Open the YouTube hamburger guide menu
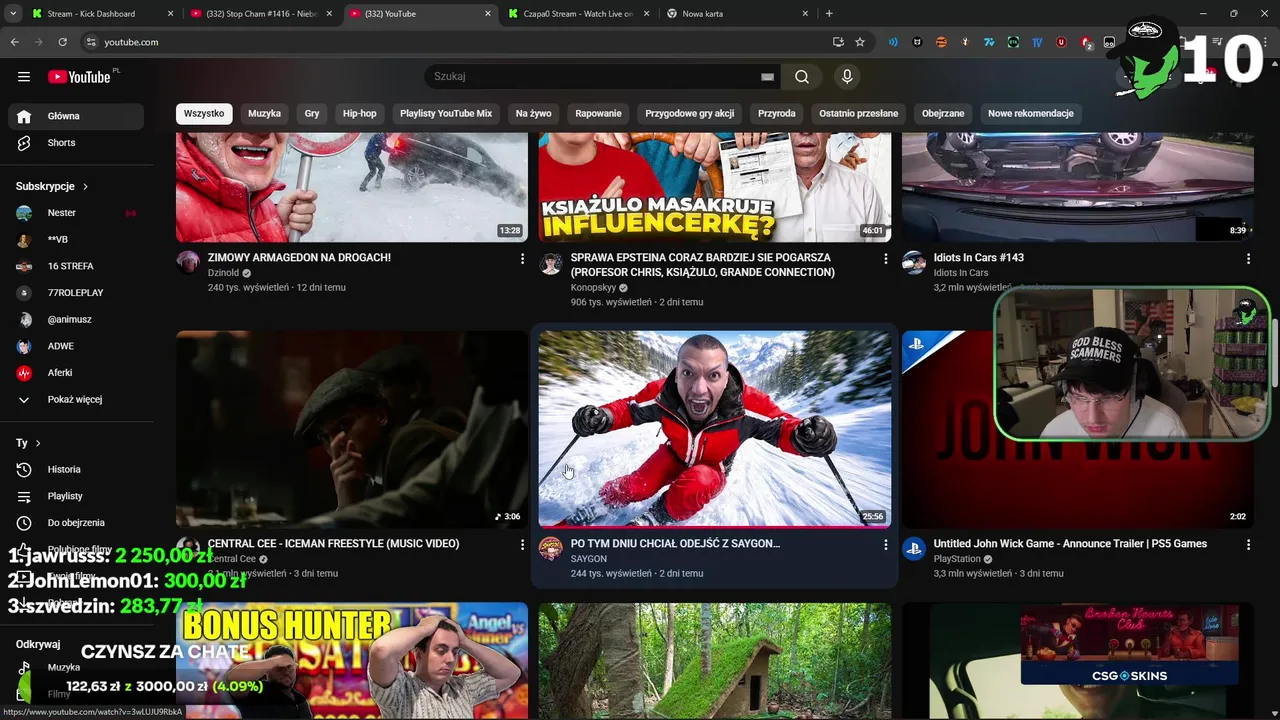Screen dimensions: 1280x720 tap(24, 77)
